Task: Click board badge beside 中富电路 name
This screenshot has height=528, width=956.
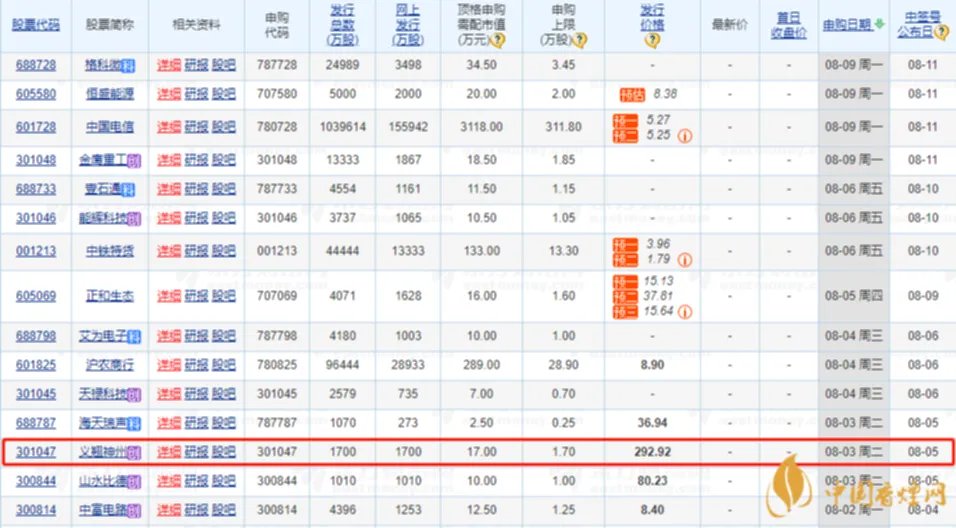Action: [134, 511]
